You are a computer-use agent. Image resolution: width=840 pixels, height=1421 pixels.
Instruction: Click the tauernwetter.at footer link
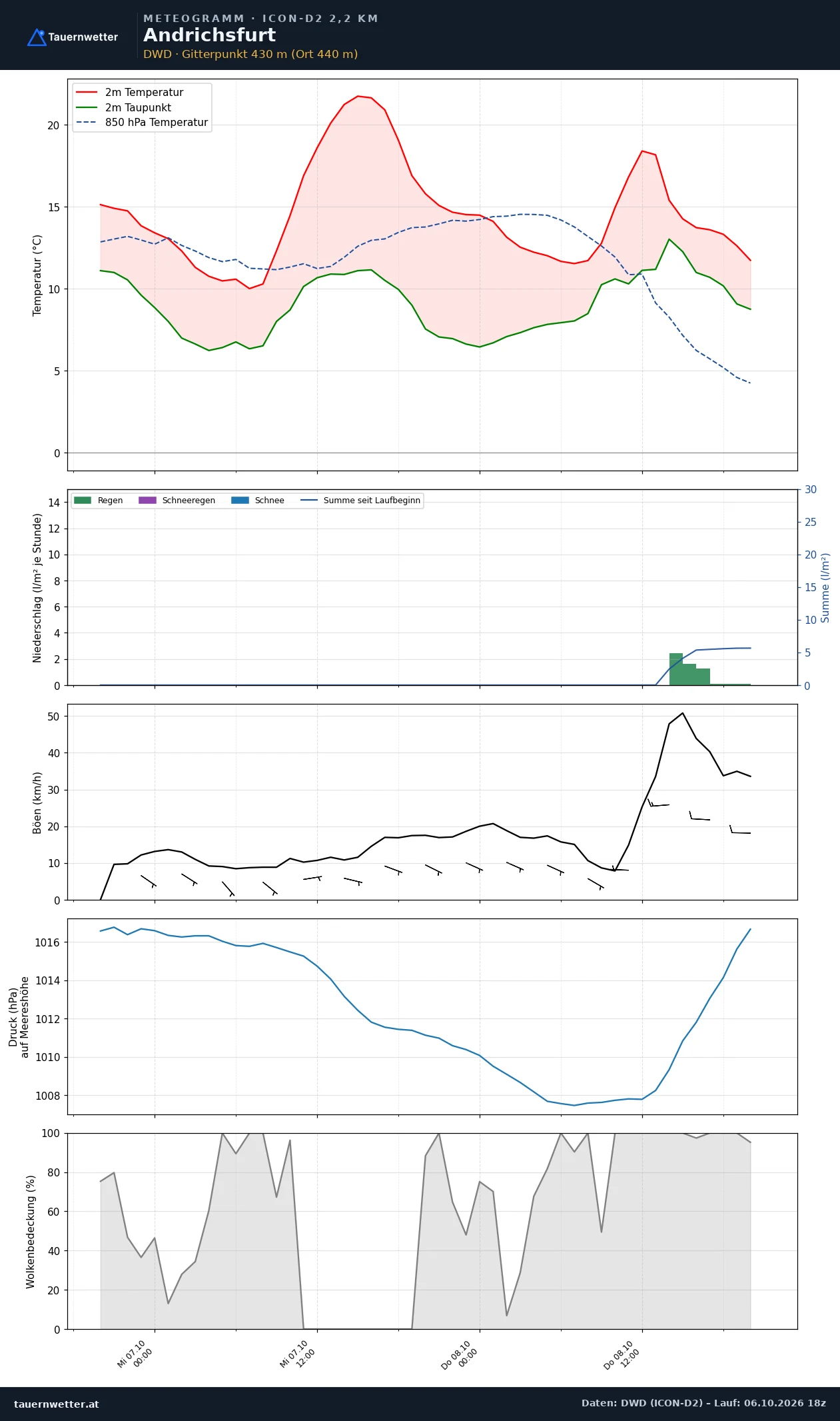click(x=57, y=1404)
